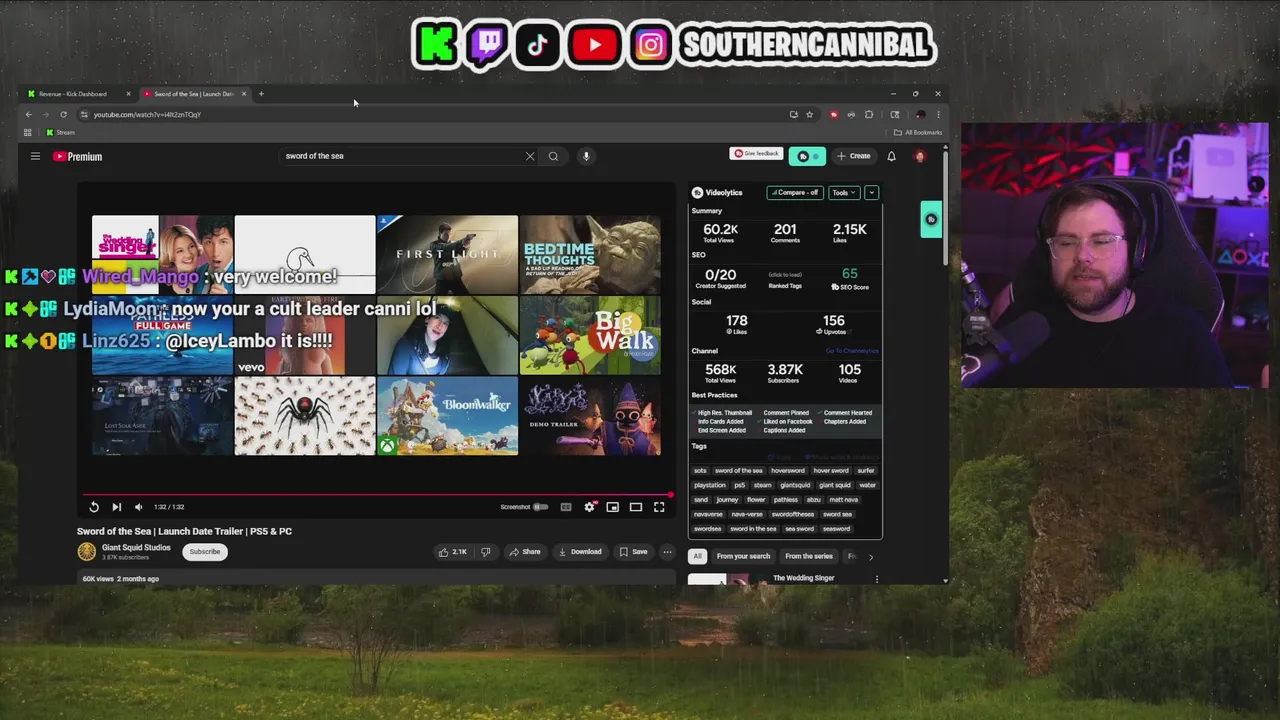Open the browser three-dot menu

coord(938,114)
